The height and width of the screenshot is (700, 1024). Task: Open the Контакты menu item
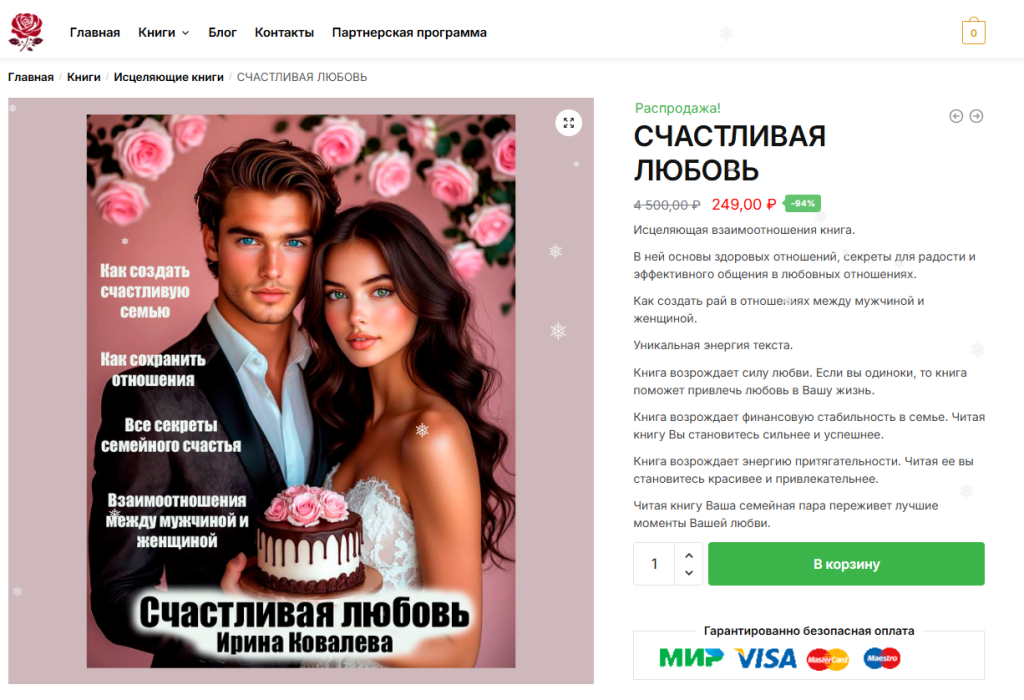(x=284, y=33)
